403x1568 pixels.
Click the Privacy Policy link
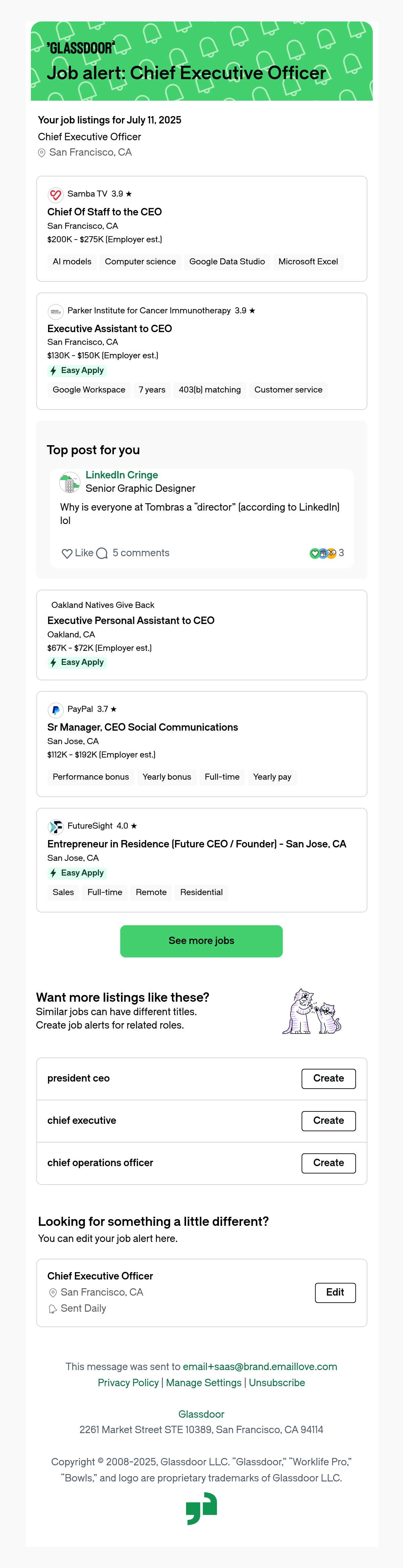128,1383
